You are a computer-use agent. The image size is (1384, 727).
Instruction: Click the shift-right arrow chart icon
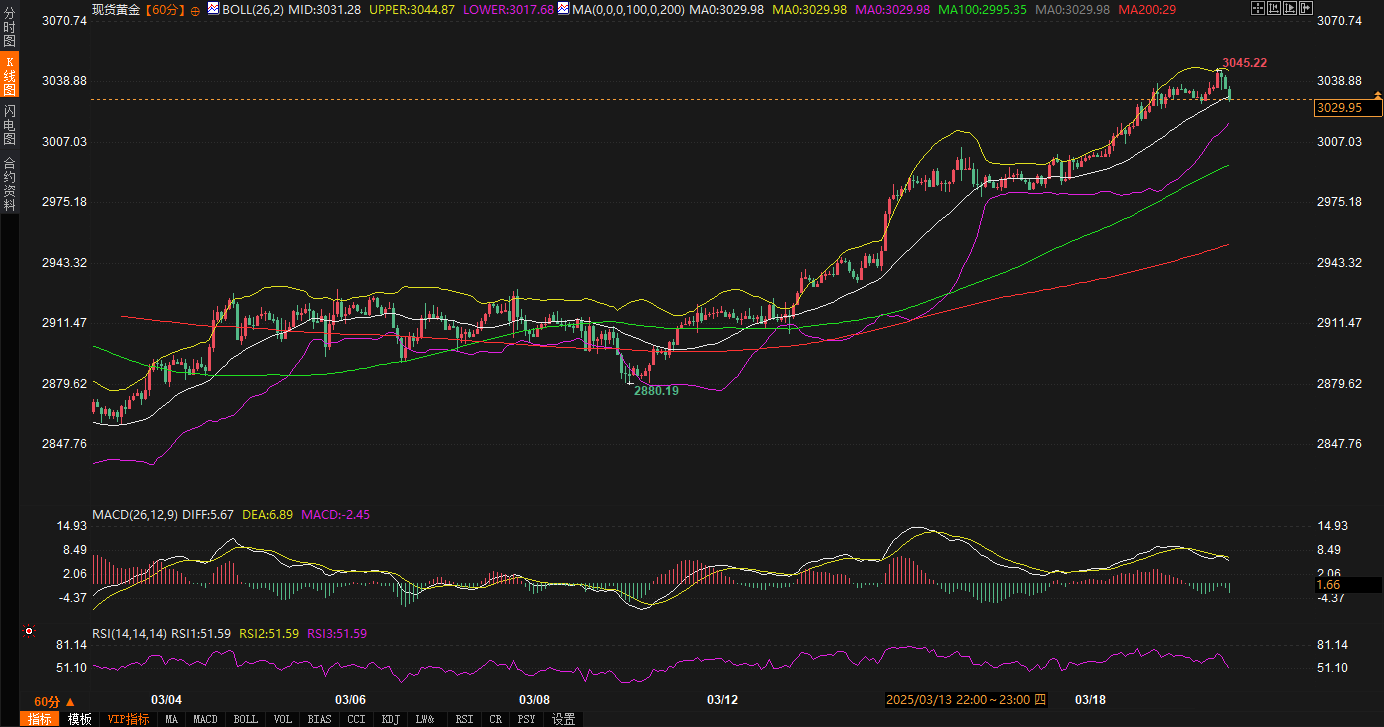(1306, 8)
